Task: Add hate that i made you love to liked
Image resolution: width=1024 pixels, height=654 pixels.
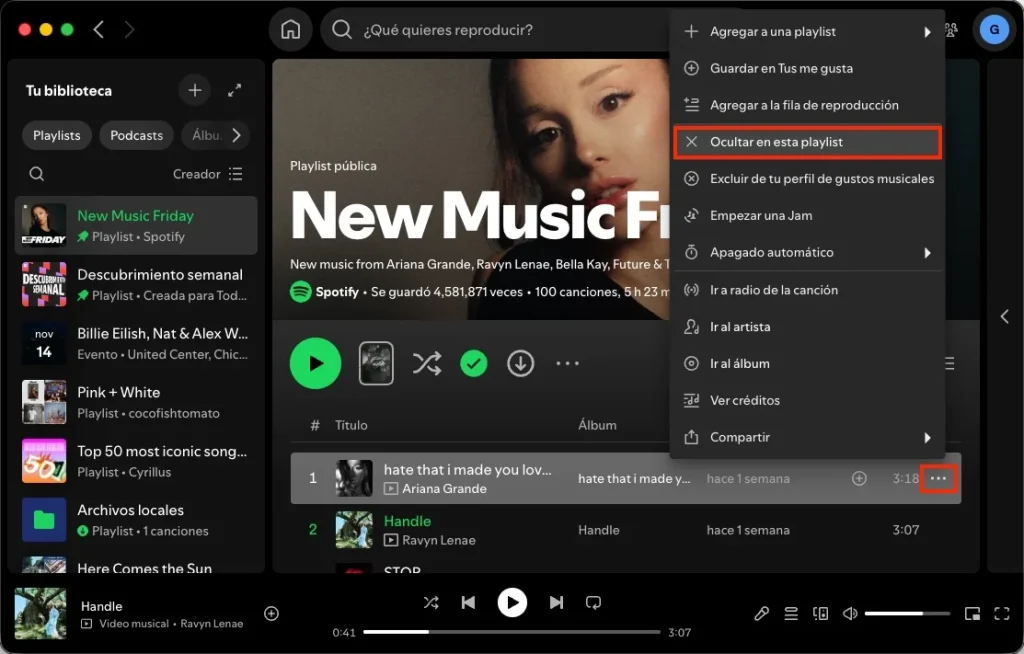Action: pyautogui.click(x=859, y=478)
